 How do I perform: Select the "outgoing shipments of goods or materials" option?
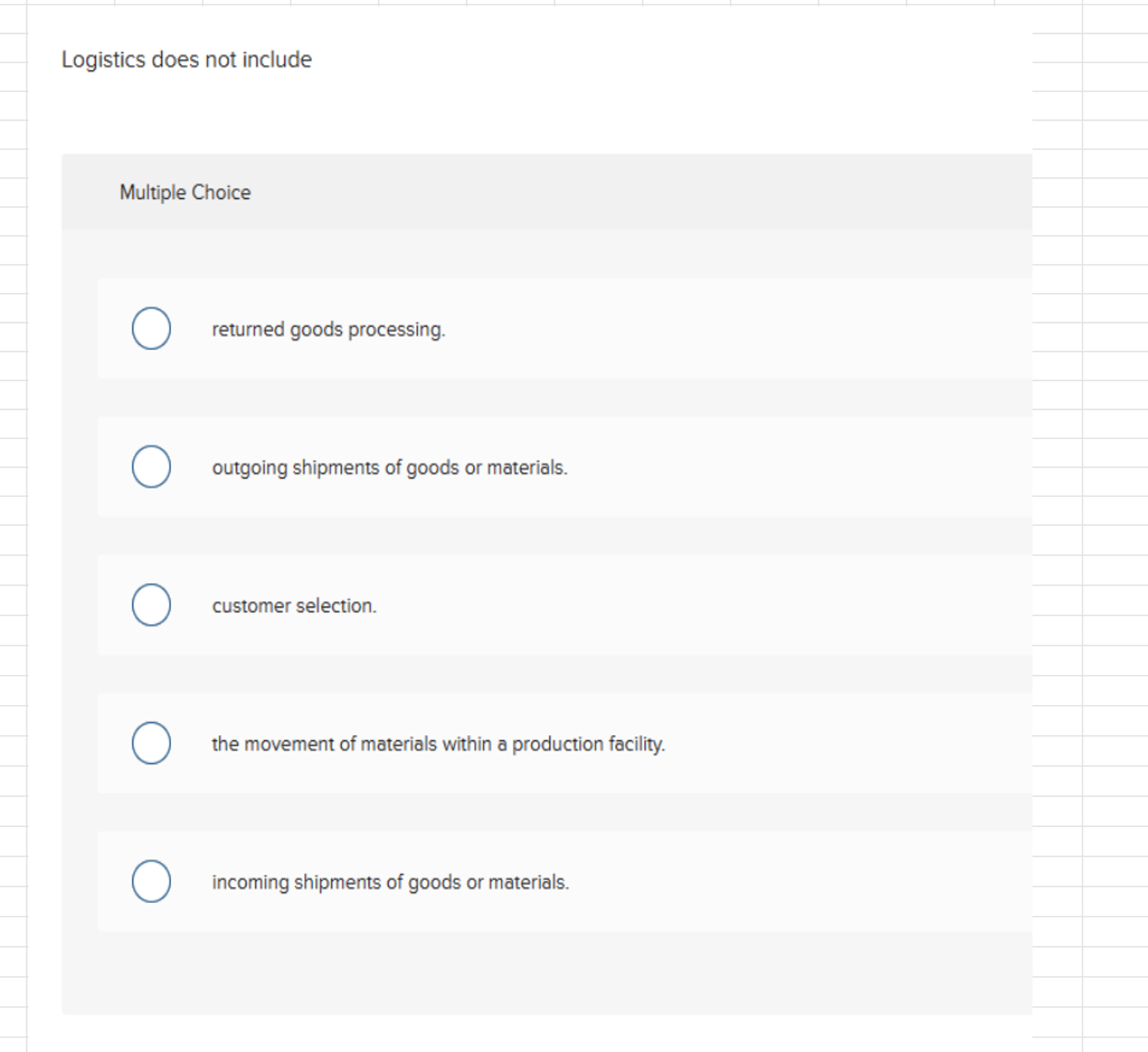[151, 465]
